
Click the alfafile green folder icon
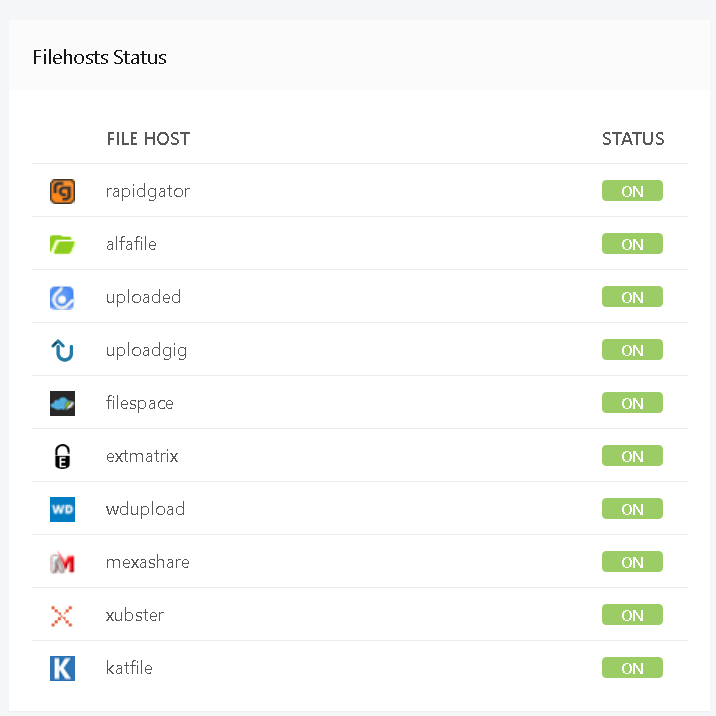pyautogui.click(x=62, y=244)
